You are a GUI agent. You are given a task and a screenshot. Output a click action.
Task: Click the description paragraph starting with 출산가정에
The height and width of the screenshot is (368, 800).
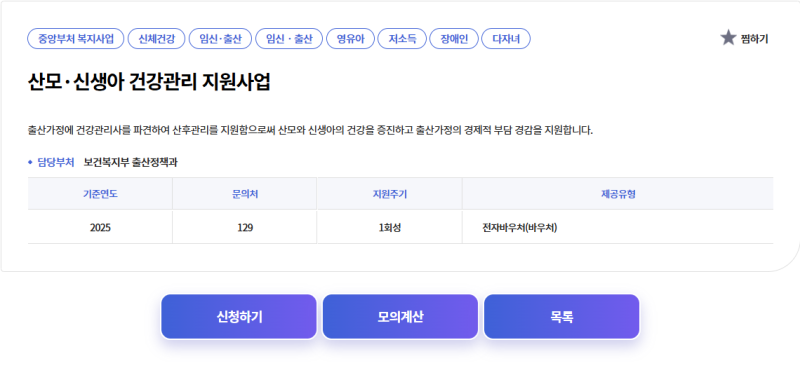[x=310, y=130]
